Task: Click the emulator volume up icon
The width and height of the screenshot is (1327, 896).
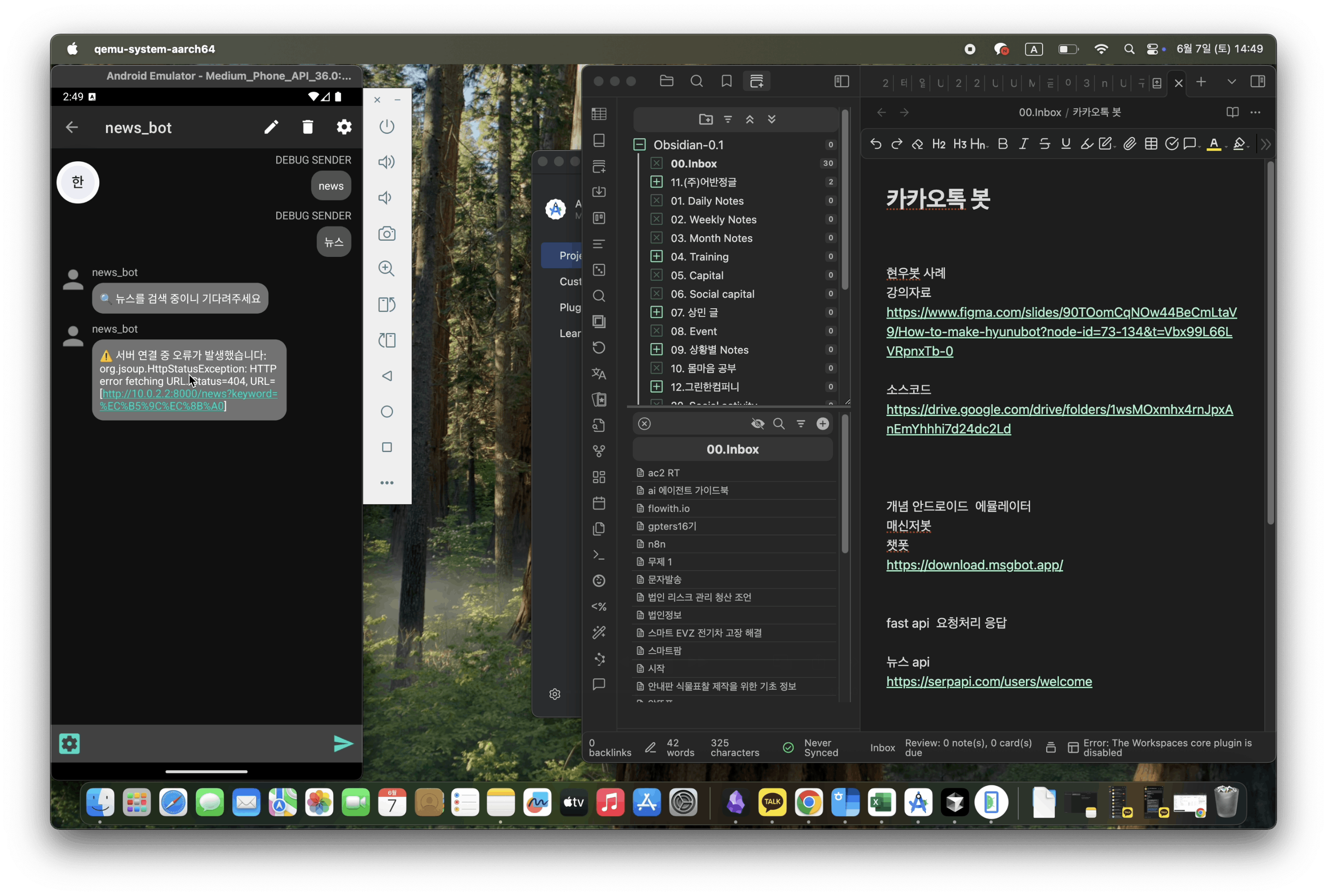Action: click(387, 162)
